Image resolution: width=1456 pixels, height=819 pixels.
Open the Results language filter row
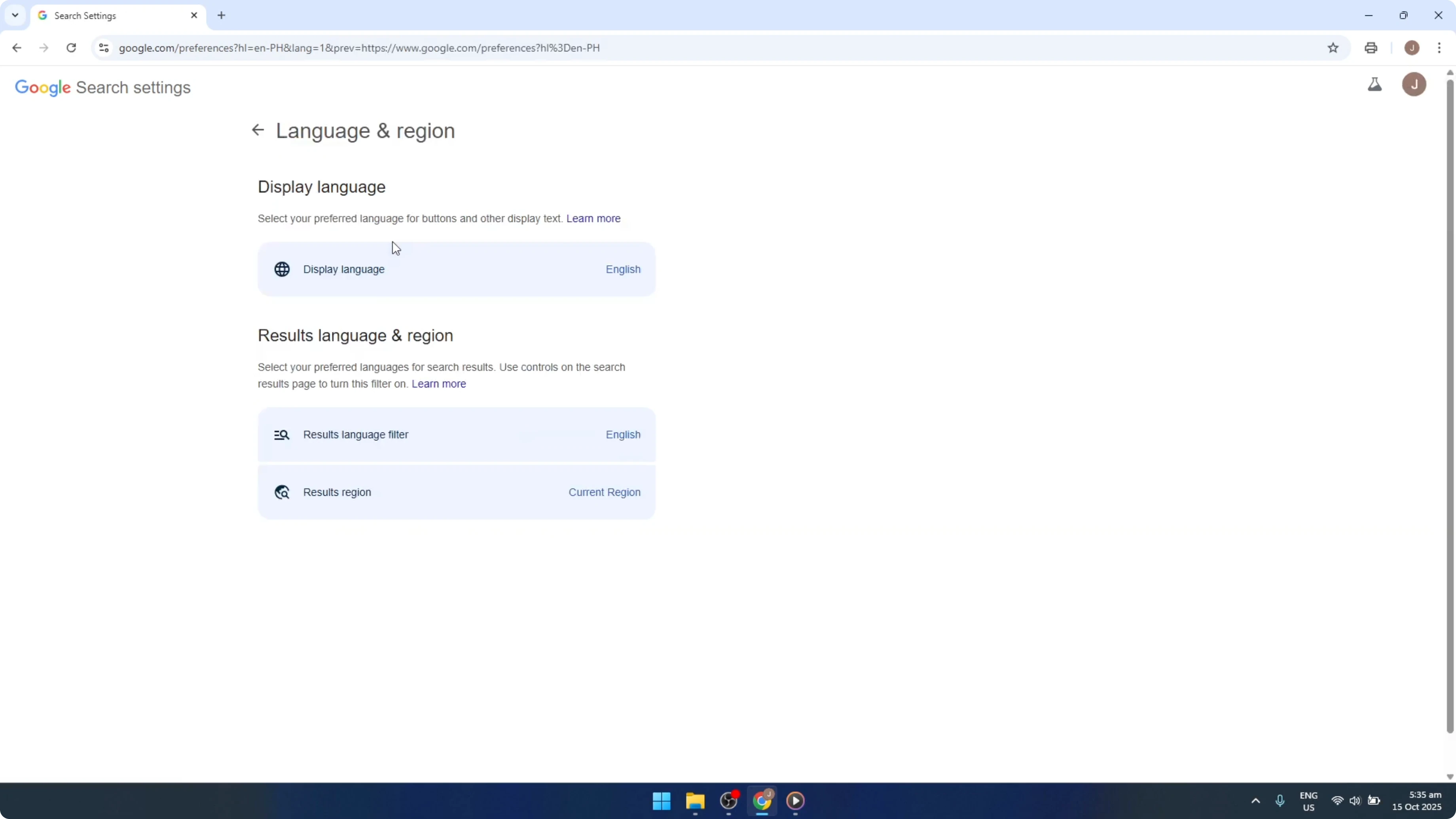pyautogui.click(x=457, y=435)
